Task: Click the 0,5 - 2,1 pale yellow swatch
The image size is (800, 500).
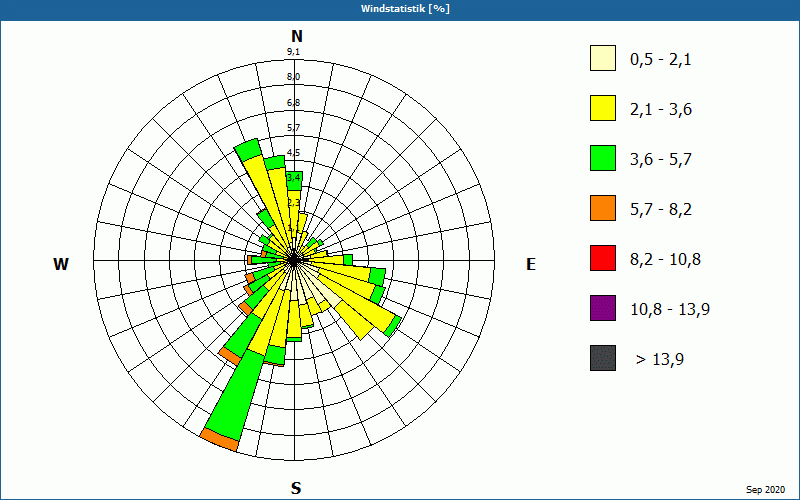Action: 603,58
